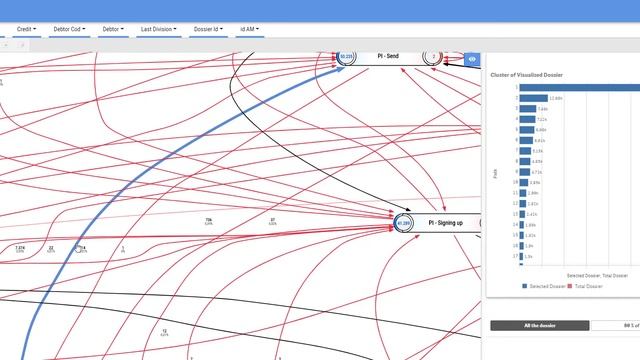640x360 pixels.
Task: Open the Credit filter dropdown
Action: tap(27, 29)
